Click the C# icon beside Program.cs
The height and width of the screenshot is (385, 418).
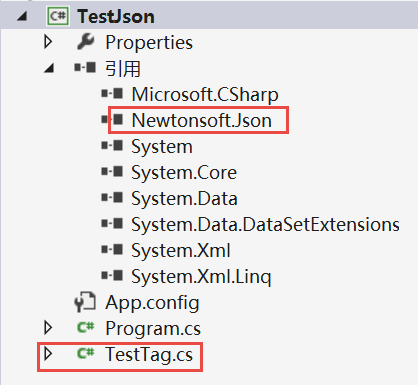point(86,328)
